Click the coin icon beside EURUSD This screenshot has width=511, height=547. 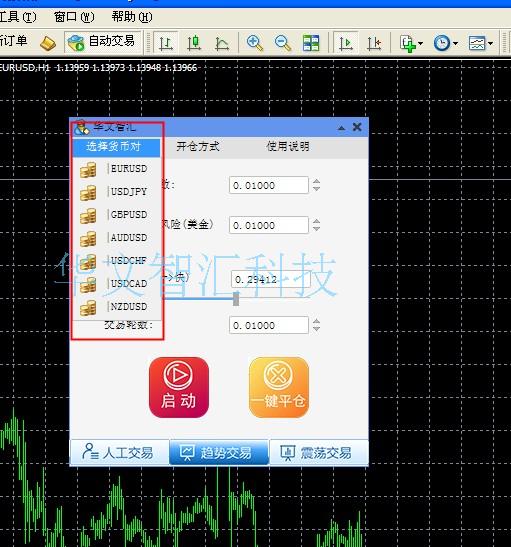(x=88, y=170)
